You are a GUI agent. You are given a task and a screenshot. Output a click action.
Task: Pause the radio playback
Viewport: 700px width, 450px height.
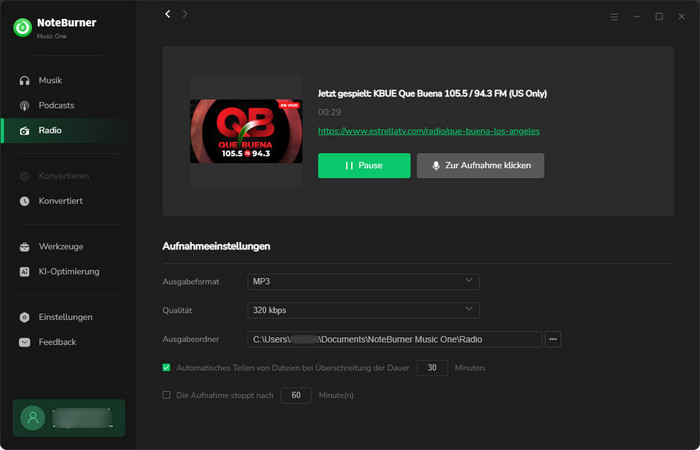pyautogui.click(x=364, y=166)
